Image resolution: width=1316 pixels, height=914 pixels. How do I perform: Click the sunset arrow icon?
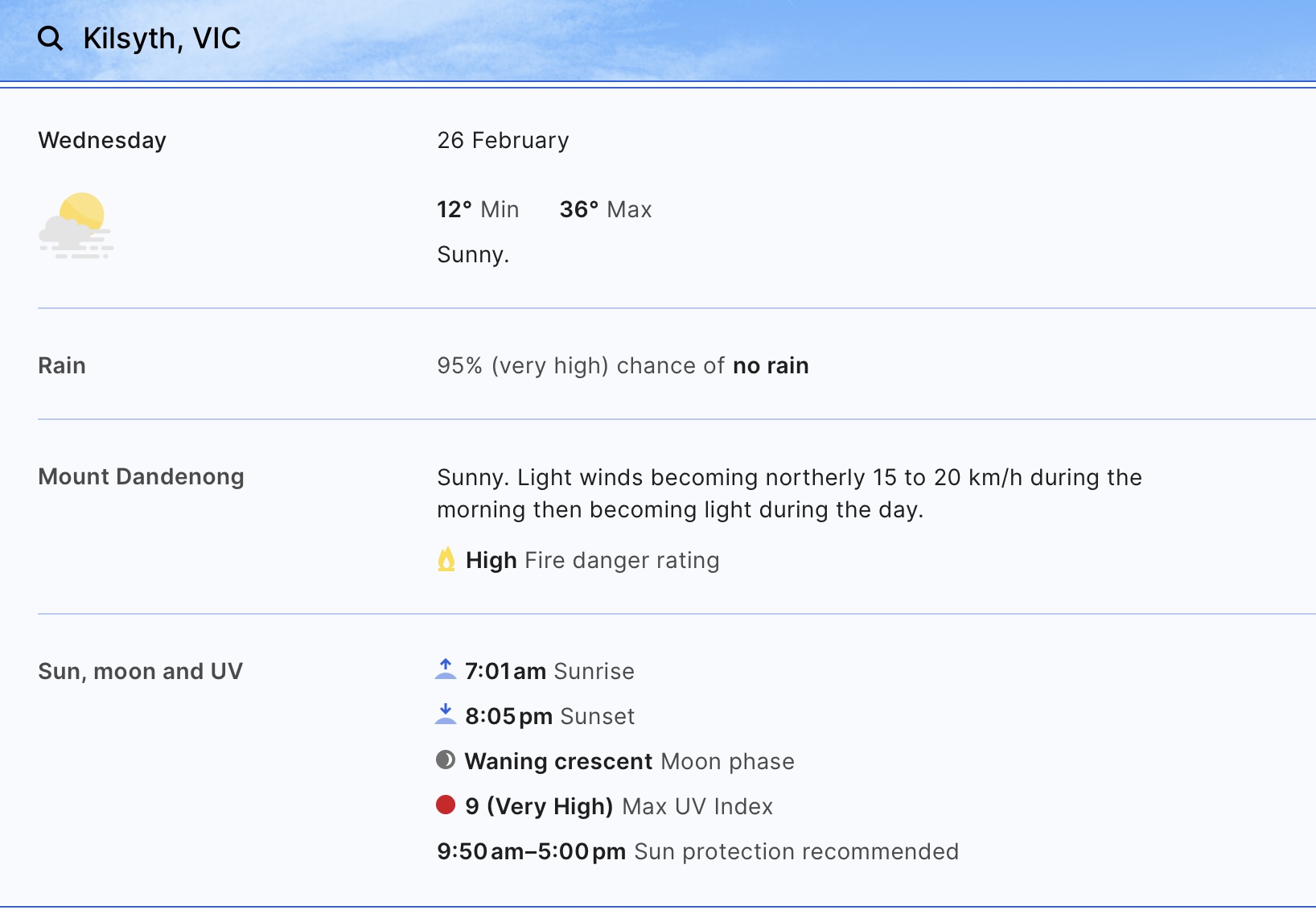[445, 714]
